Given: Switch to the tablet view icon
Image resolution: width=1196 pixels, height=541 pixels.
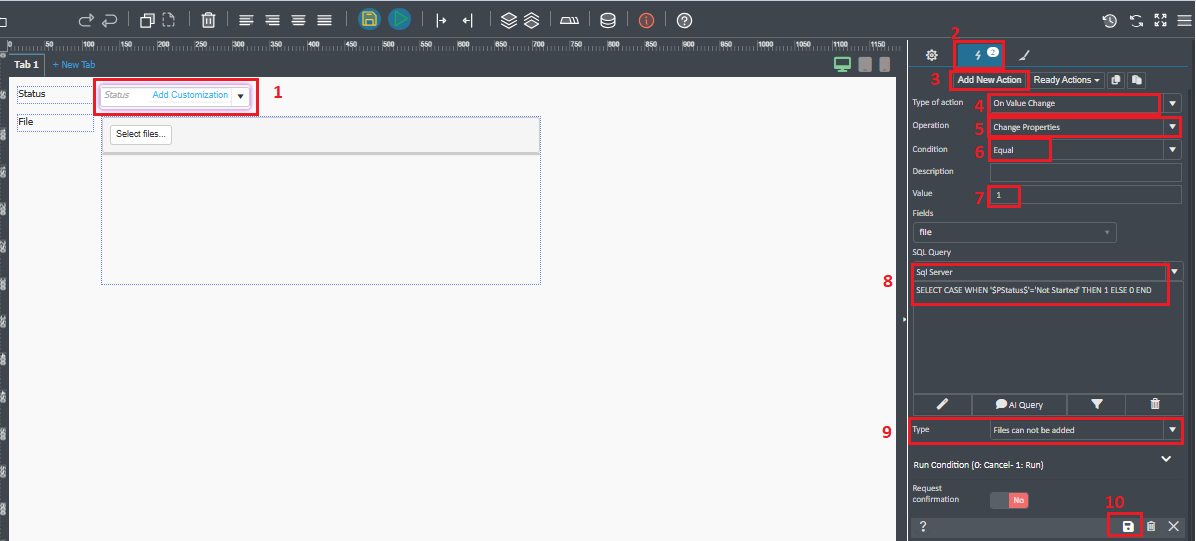Looking at the screenshot, I should (x=866, y=65).
